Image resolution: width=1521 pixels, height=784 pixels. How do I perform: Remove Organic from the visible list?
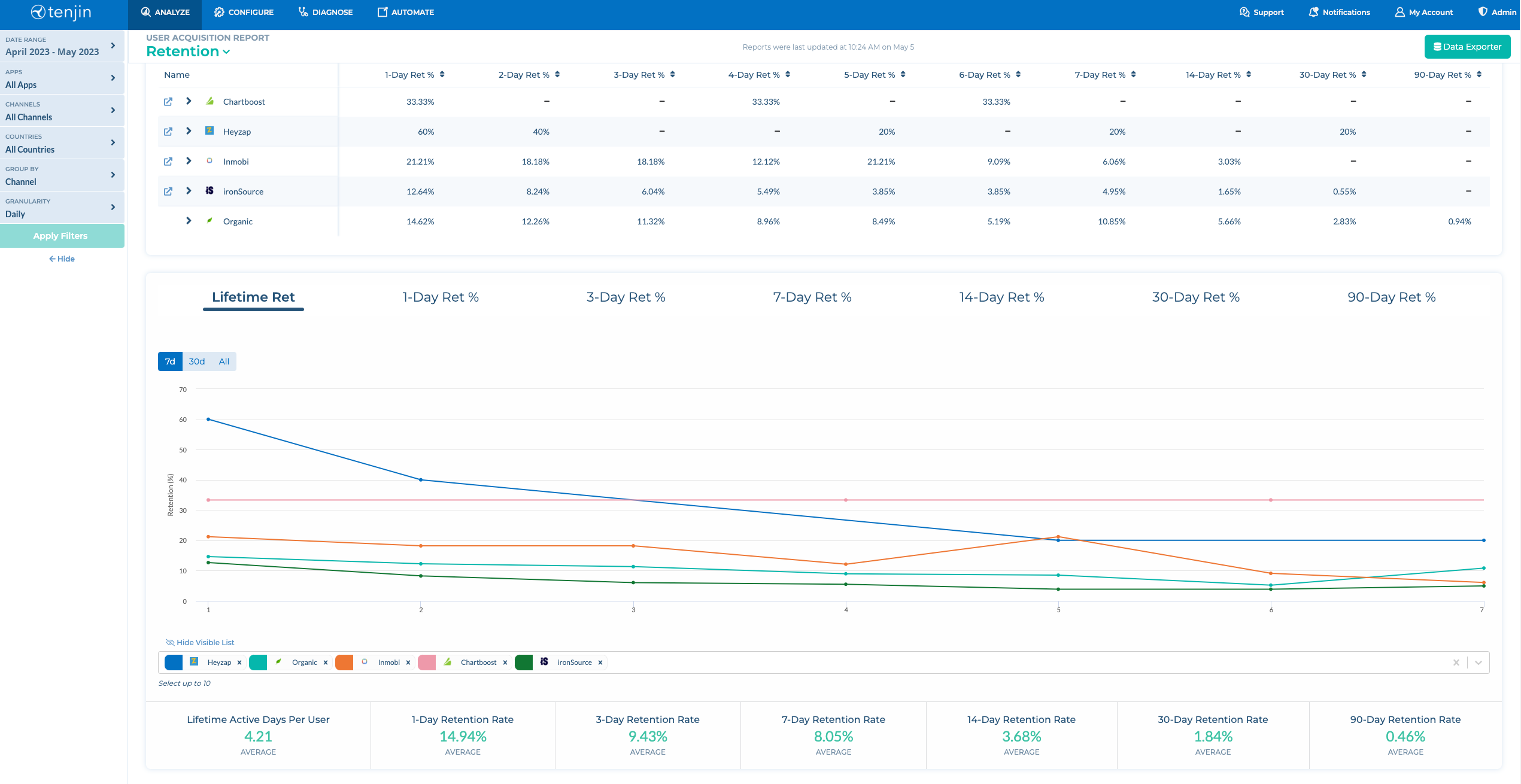point(326,663)
